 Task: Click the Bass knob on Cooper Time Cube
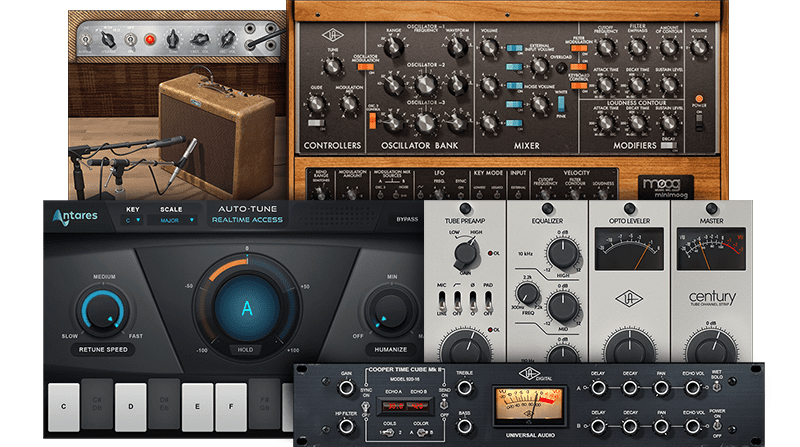[x=464, y=427]
